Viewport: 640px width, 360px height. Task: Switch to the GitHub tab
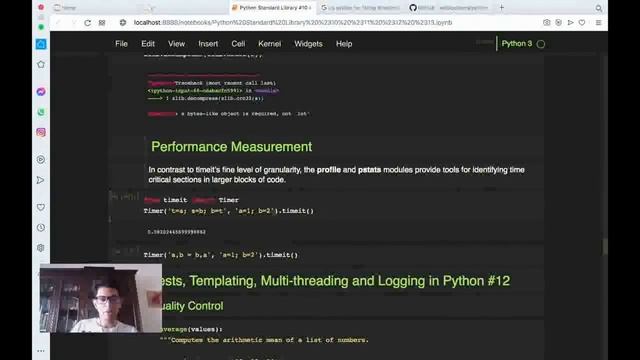click(x=449, y=8)
